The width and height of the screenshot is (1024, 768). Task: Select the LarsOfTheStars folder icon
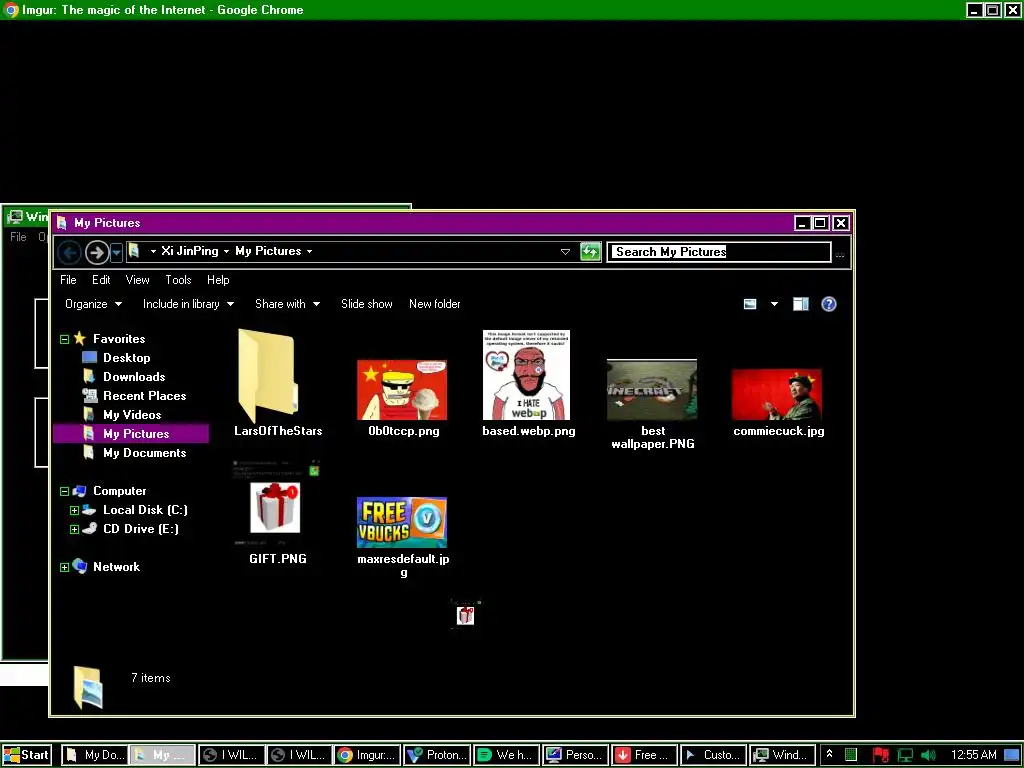pyautogui.click(x=268, y=376)
